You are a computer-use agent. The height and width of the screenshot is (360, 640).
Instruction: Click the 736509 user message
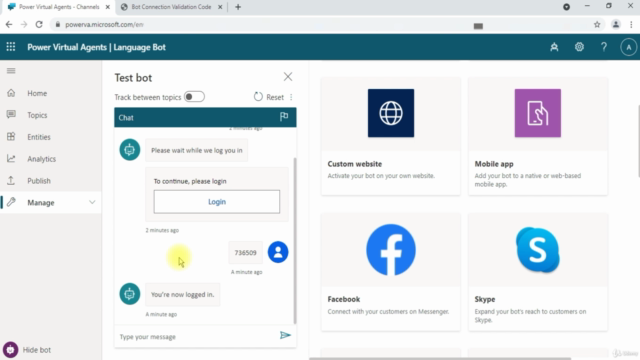click(x=245, y=253)
